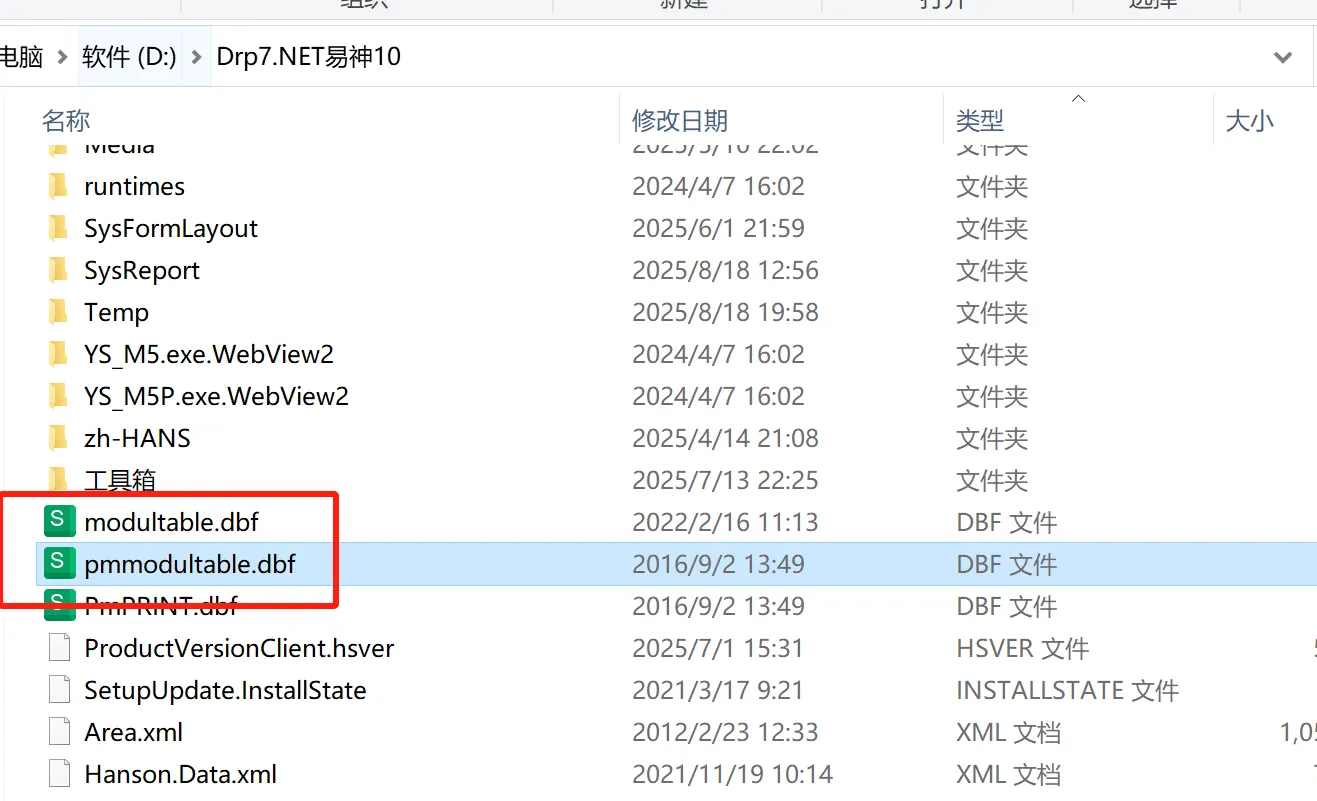Sort files by 修改日期 column header
This screenshot has width=1317, height=801.
coord(680,121)
